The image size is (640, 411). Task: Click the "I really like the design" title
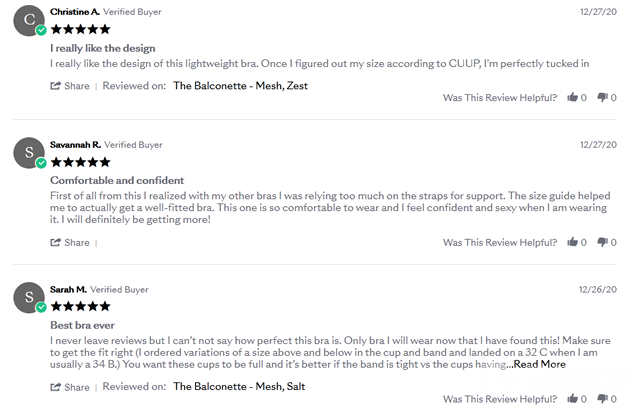click(x=103, y=47)
